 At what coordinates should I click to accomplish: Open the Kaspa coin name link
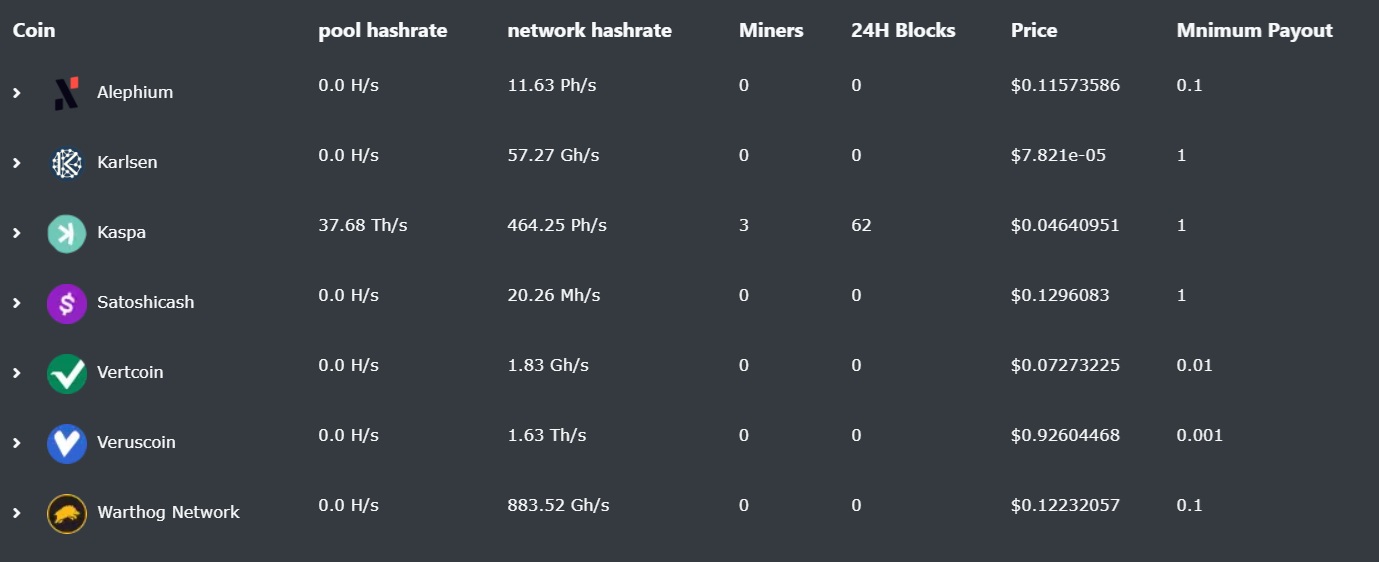(x=121, y=232)
